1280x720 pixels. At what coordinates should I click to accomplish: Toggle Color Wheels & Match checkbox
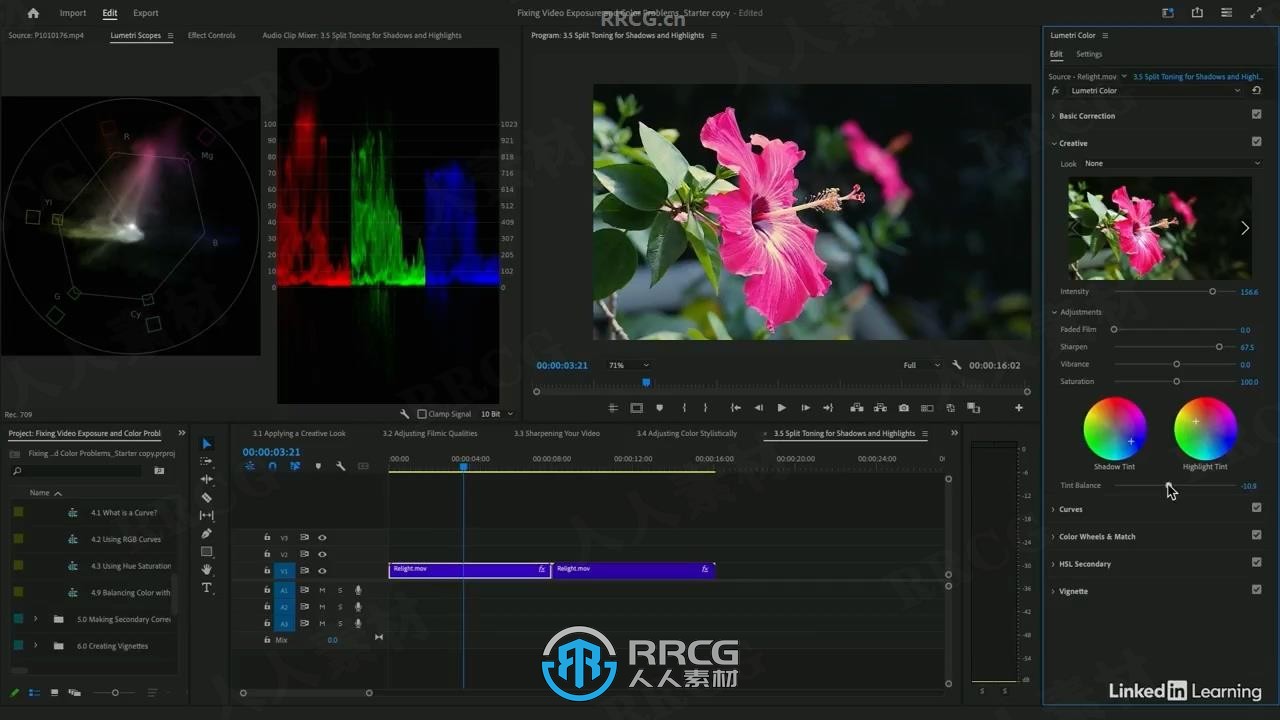point(1257,535)
